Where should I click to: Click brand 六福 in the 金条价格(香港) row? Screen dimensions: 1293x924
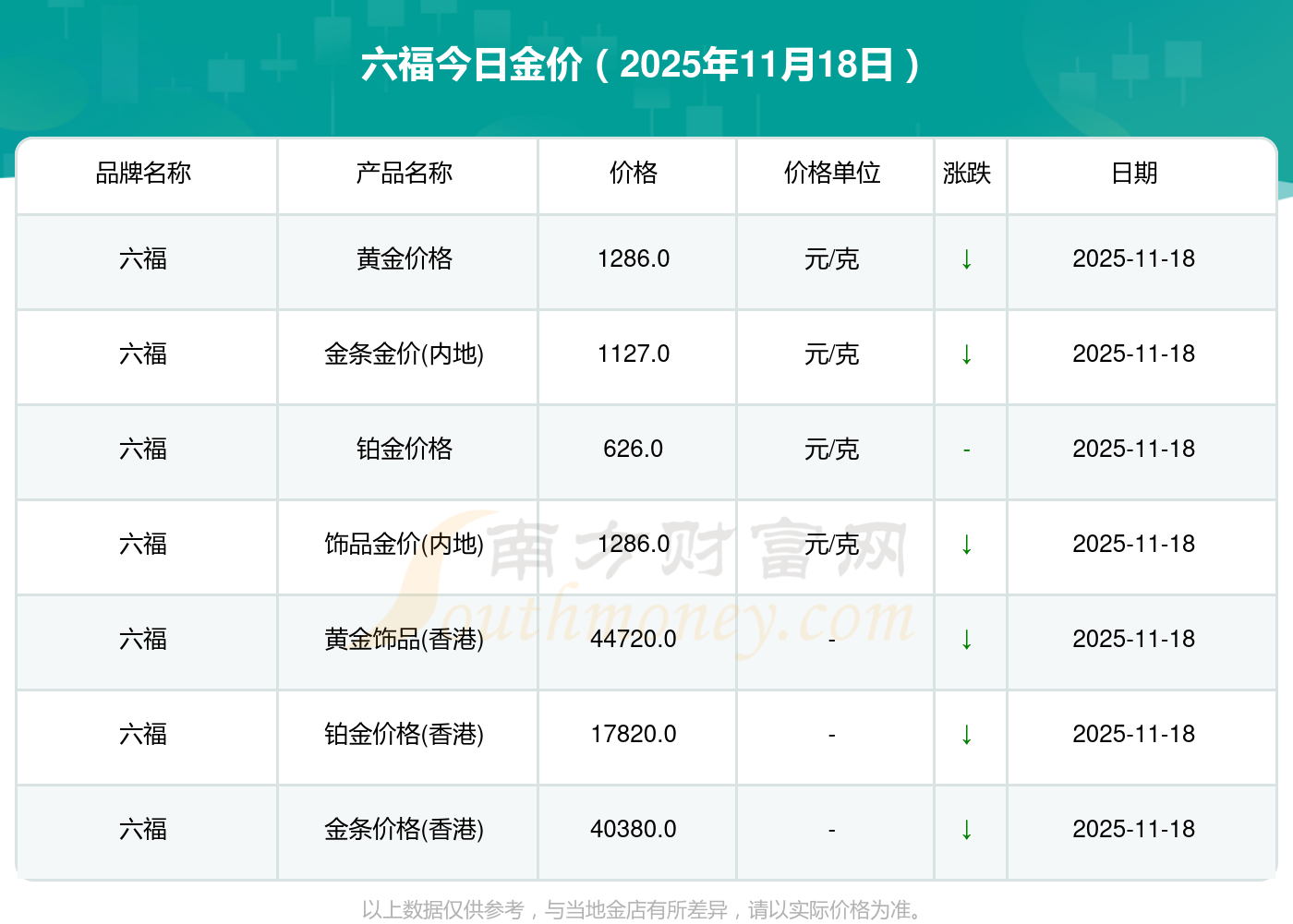click(143, 829)
